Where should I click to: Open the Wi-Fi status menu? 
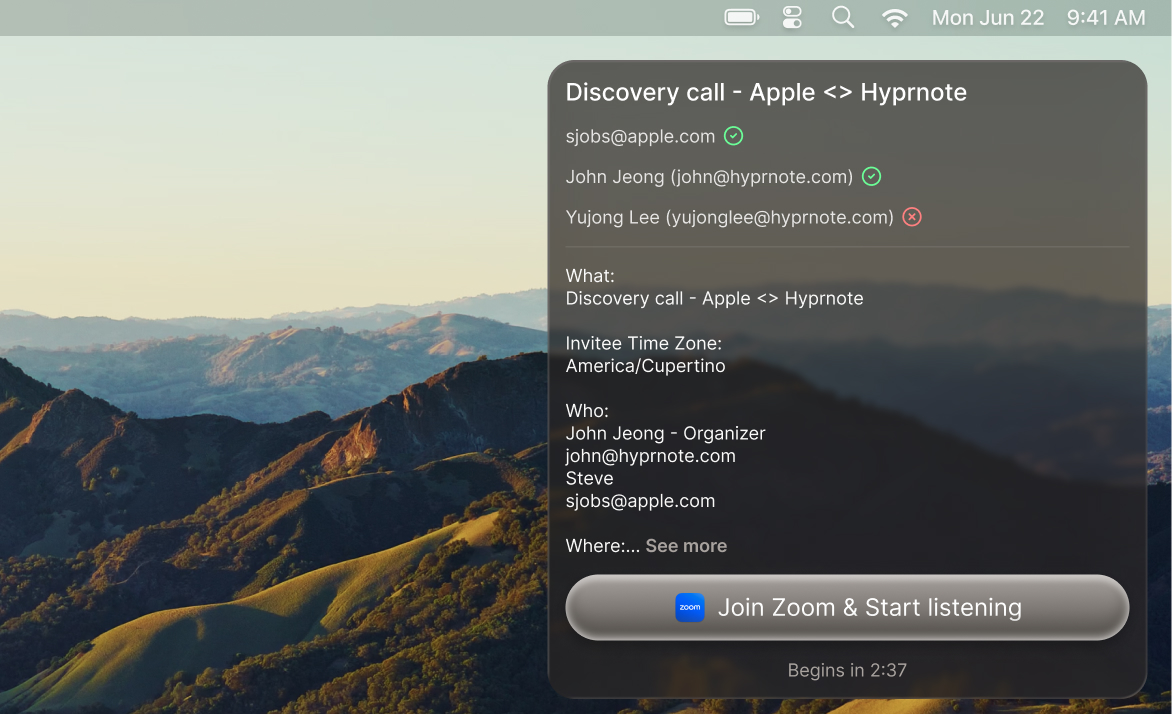coord(894,18)
